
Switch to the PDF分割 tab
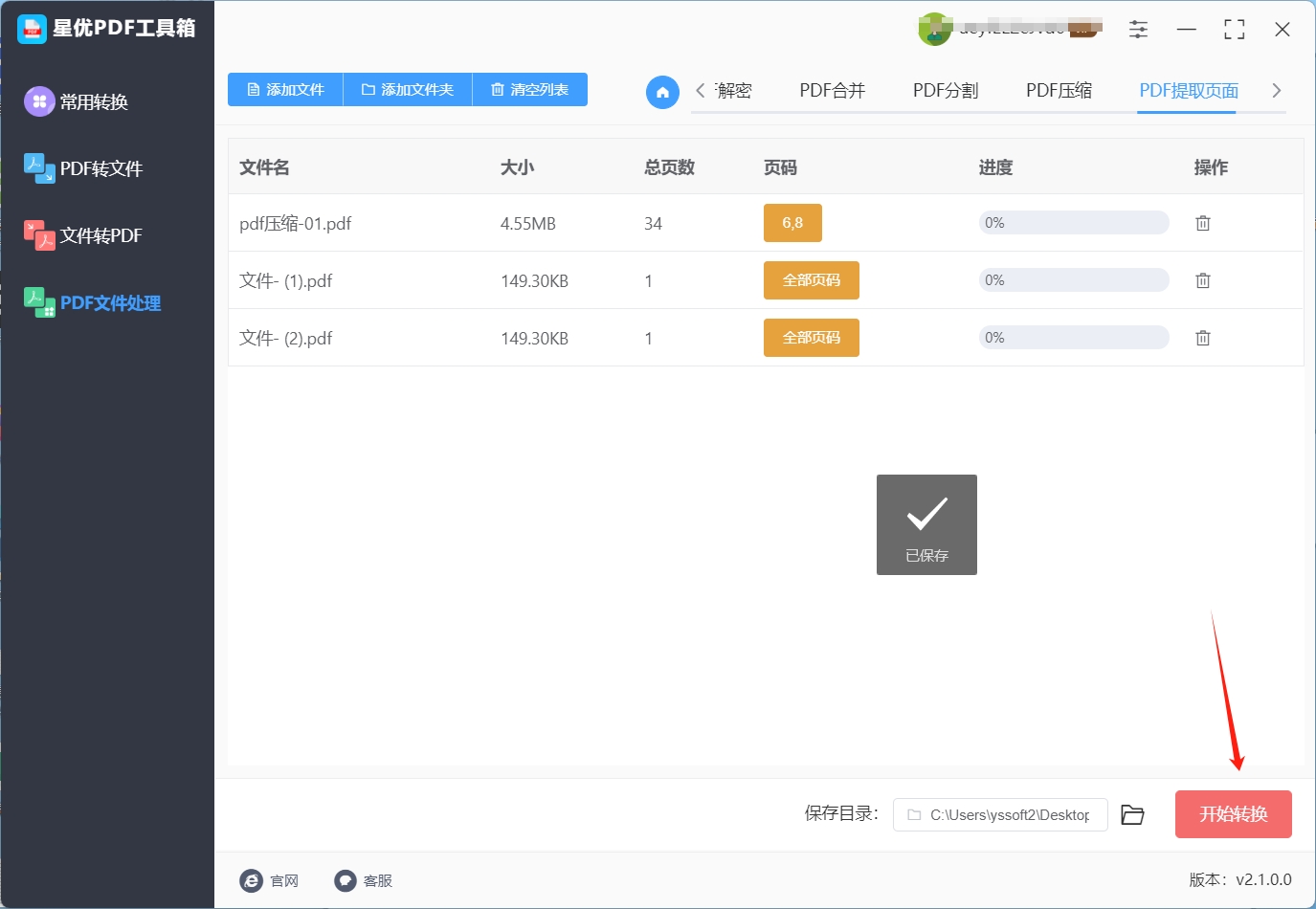[x=945, y=91]
